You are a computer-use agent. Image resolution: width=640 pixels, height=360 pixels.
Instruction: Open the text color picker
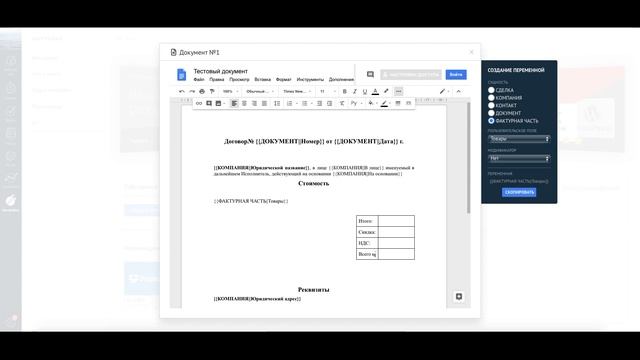coord(375,91)
